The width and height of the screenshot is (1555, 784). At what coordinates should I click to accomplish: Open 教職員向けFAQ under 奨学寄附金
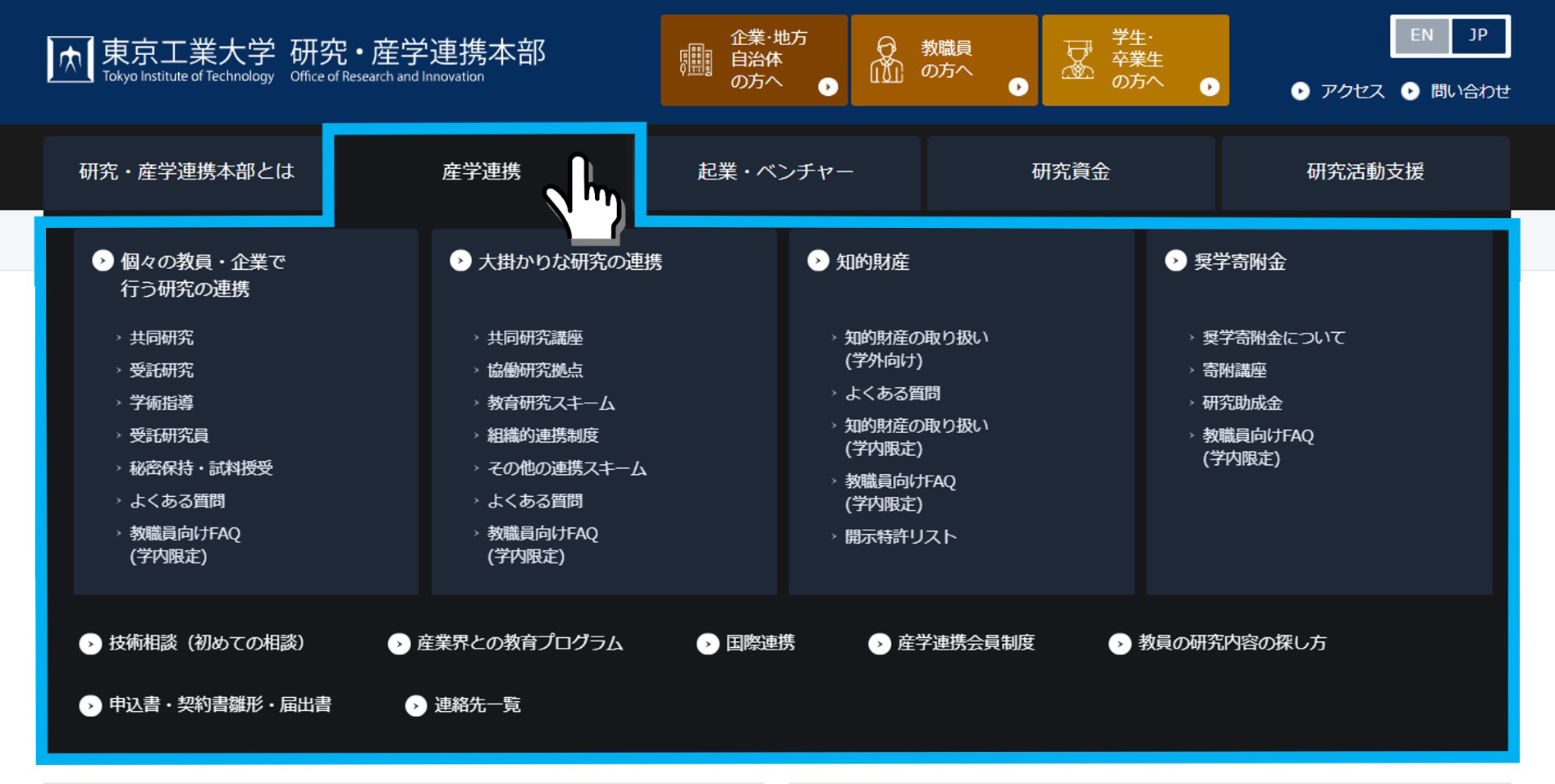point(1258,447)
